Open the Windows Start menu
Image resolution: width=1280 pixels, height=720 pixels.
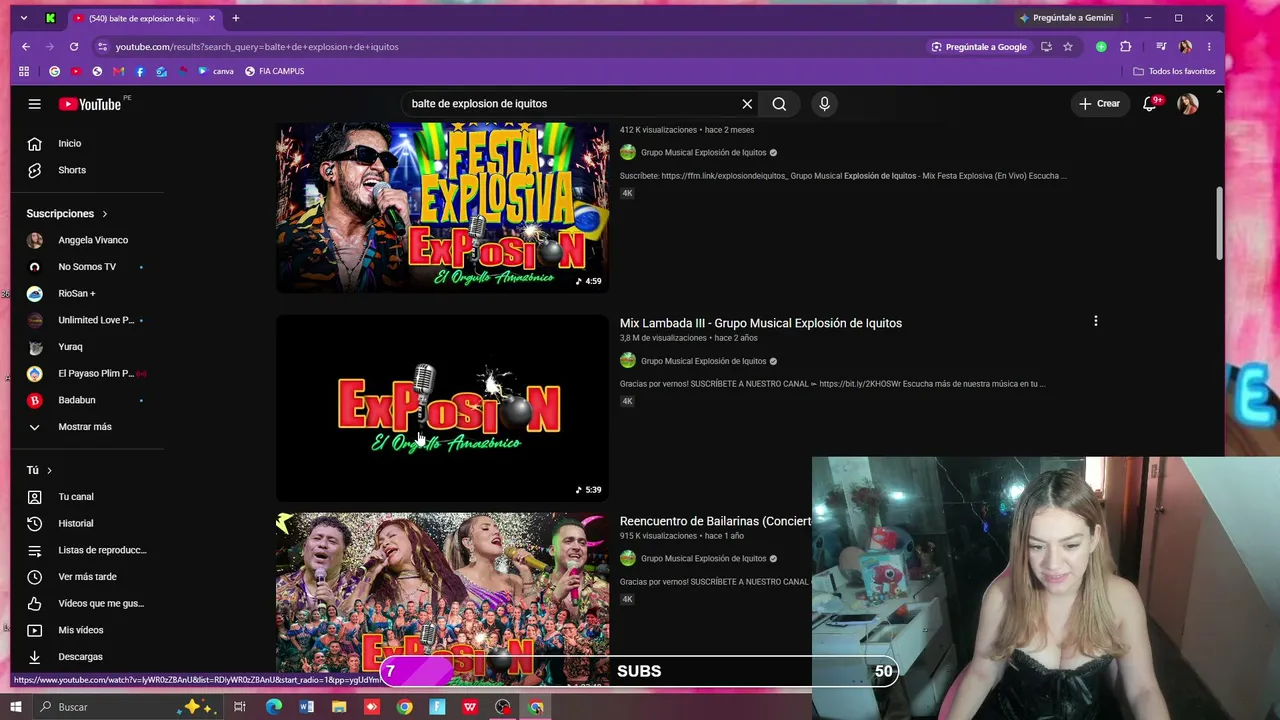(15, 707)
